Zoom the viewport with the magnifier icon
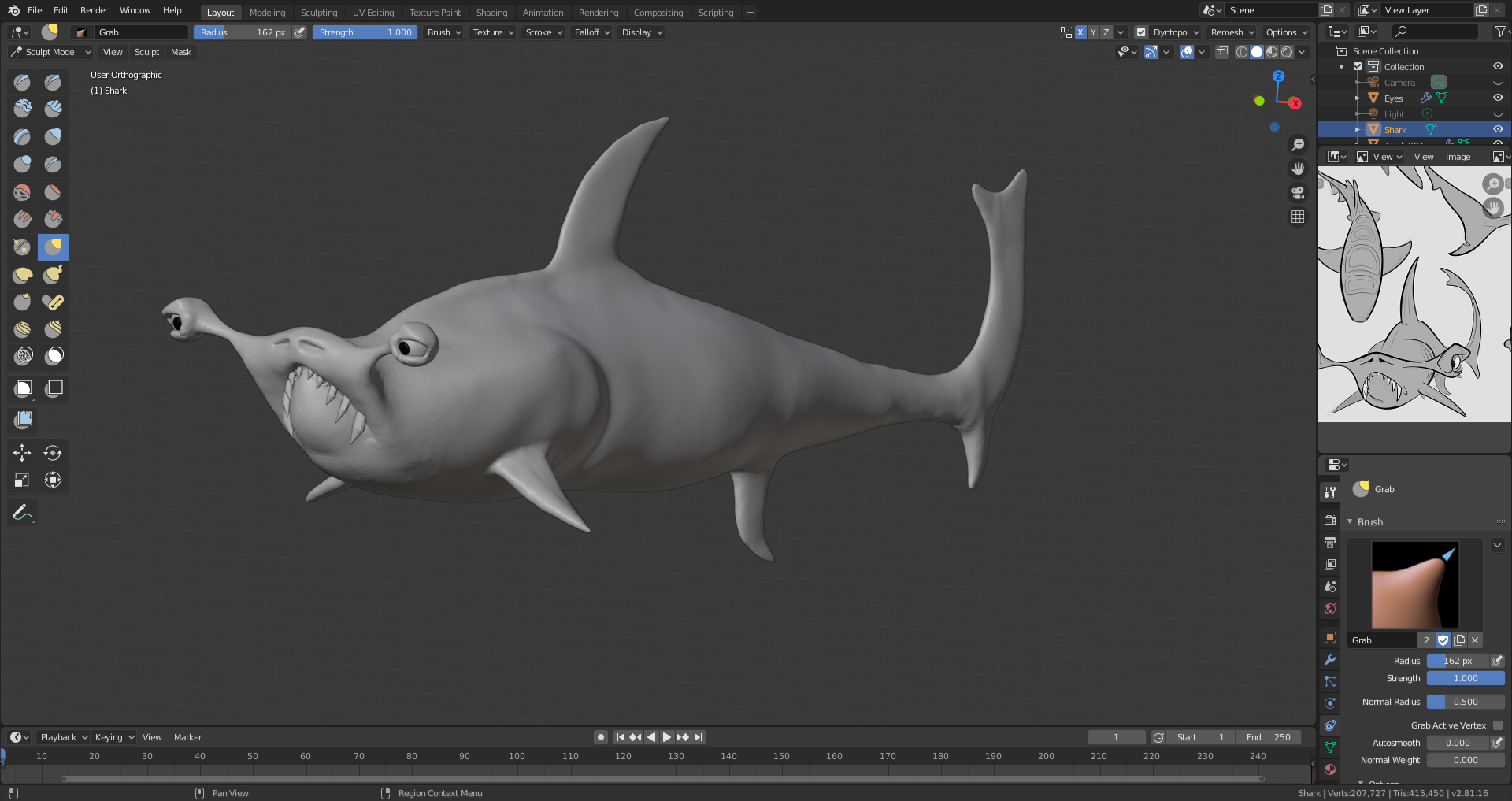Viewport: 1512px width, 801px height. click(1298, 144)
